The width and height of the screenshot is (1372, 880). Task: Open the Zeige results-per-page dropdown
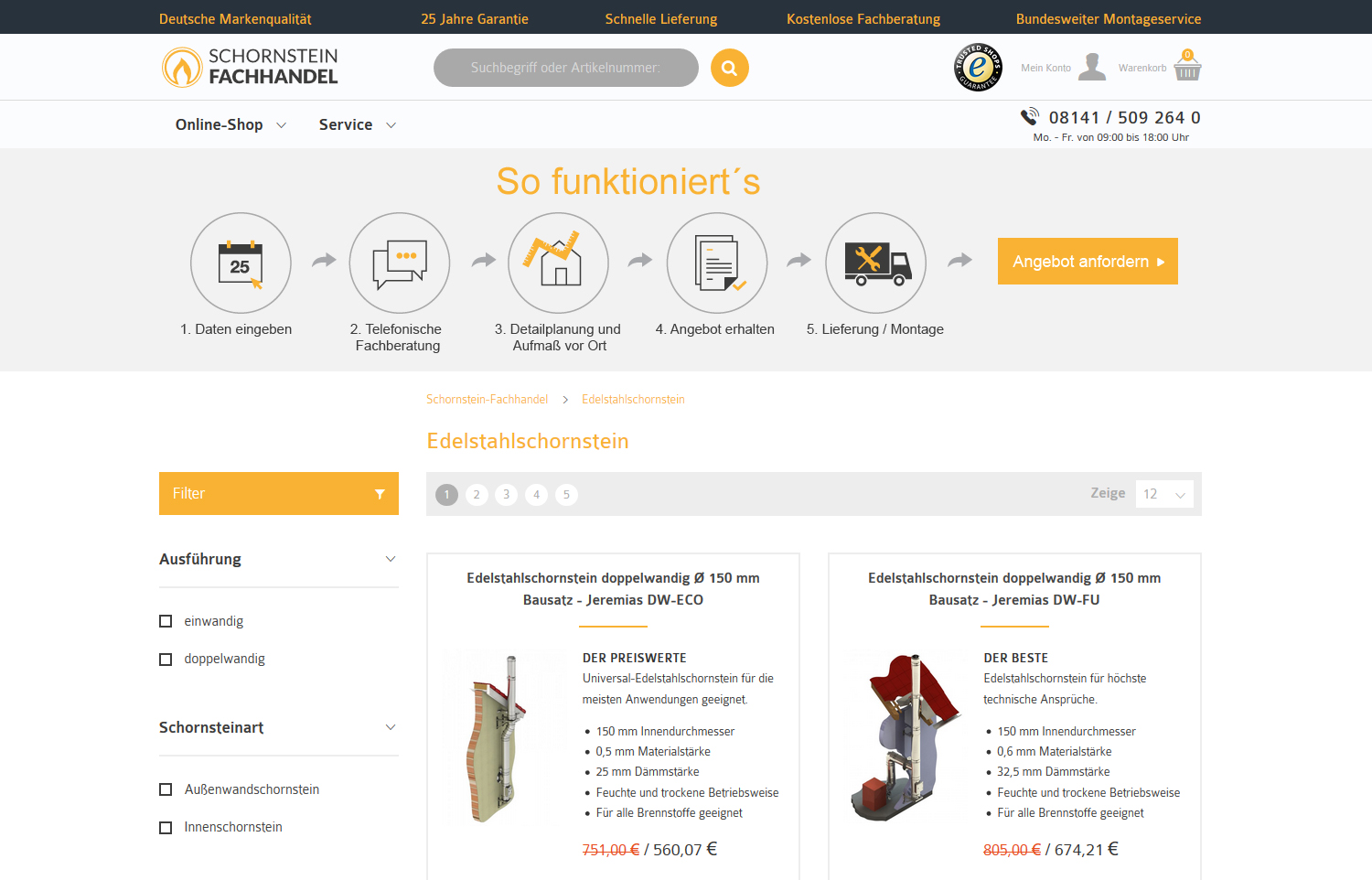tap(1163, 493)
